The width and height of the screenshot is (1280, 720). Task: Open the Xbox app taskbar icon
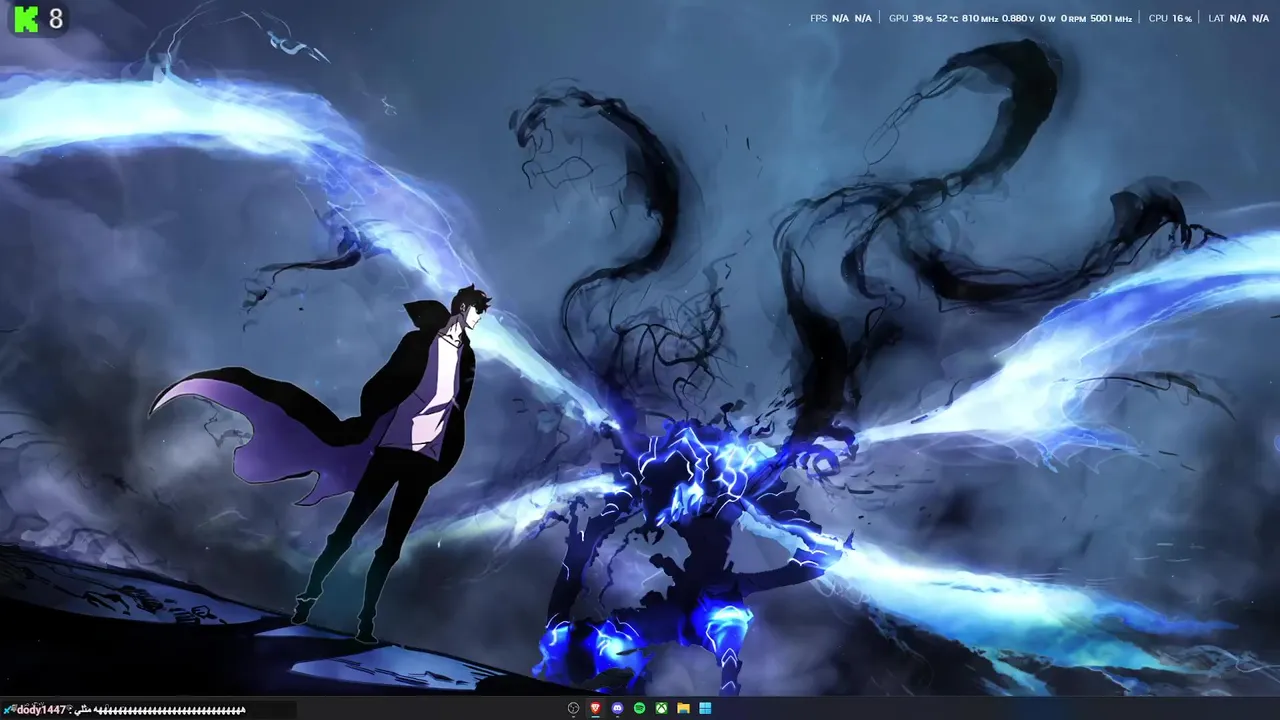pos(662,708)
